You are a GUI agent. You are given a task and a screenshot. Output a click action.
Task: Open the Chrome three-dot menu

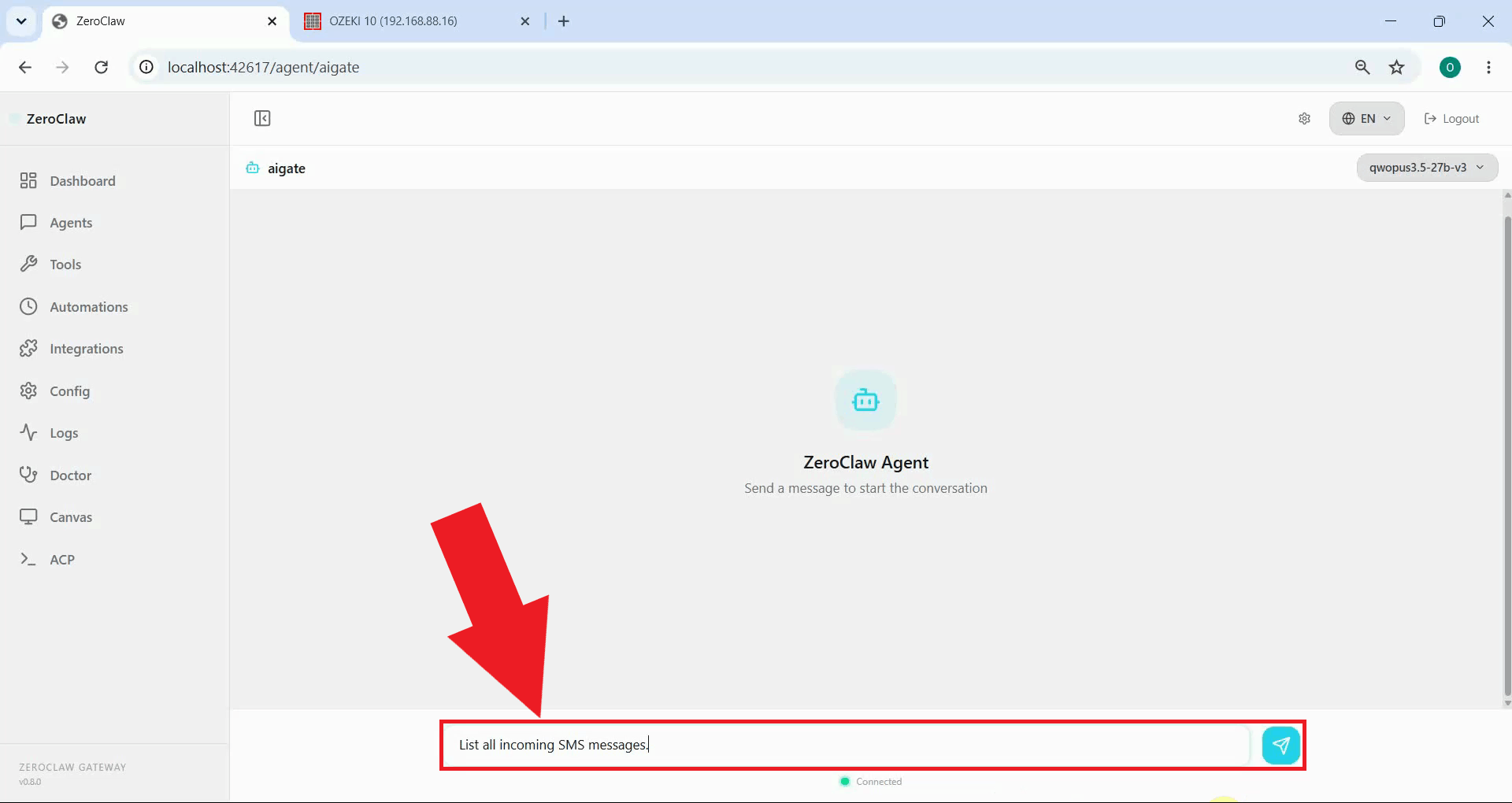click(1488, 67)
